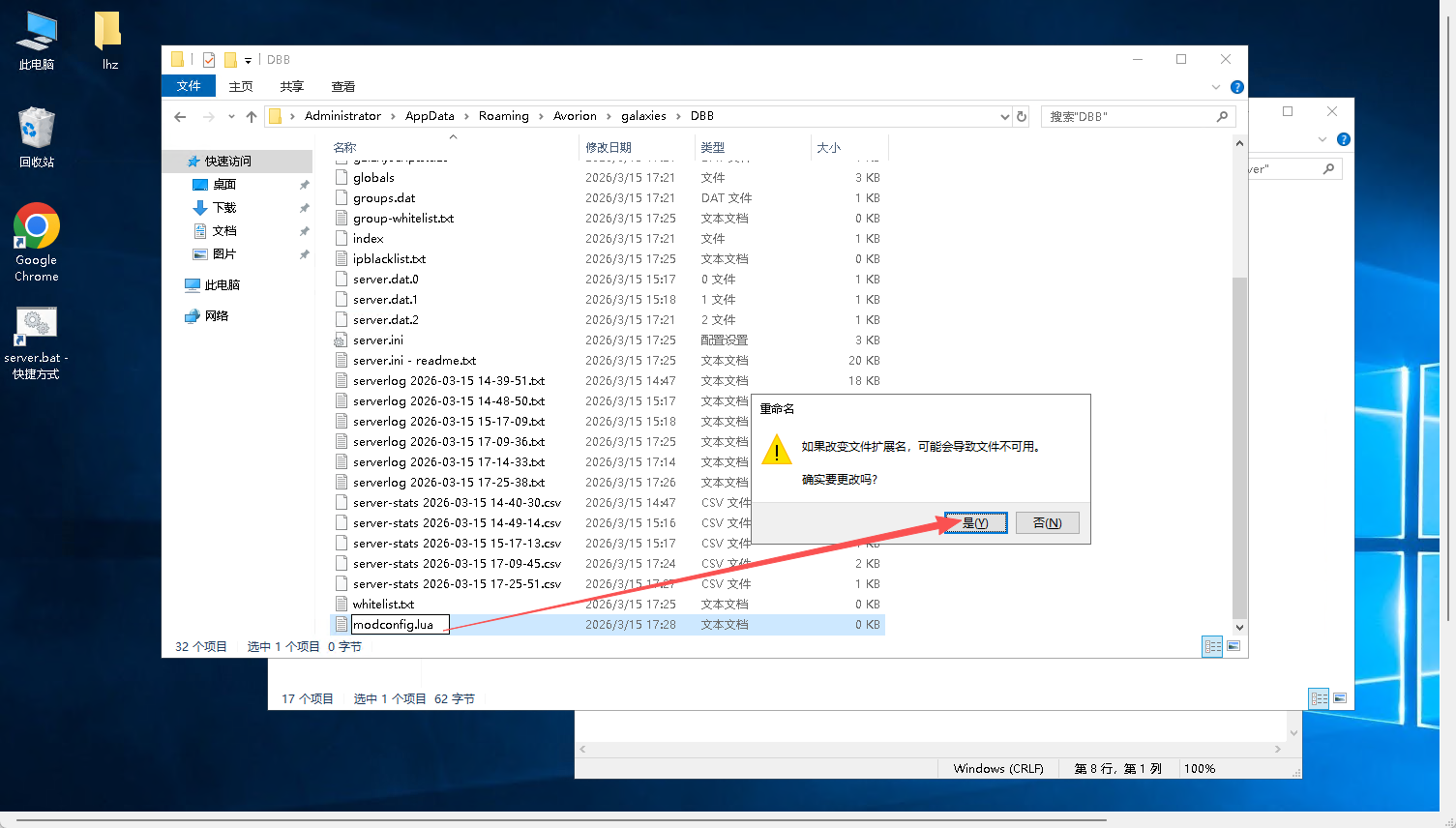Open the quick access toolbar customize dropdown

(x=248, y=61)
